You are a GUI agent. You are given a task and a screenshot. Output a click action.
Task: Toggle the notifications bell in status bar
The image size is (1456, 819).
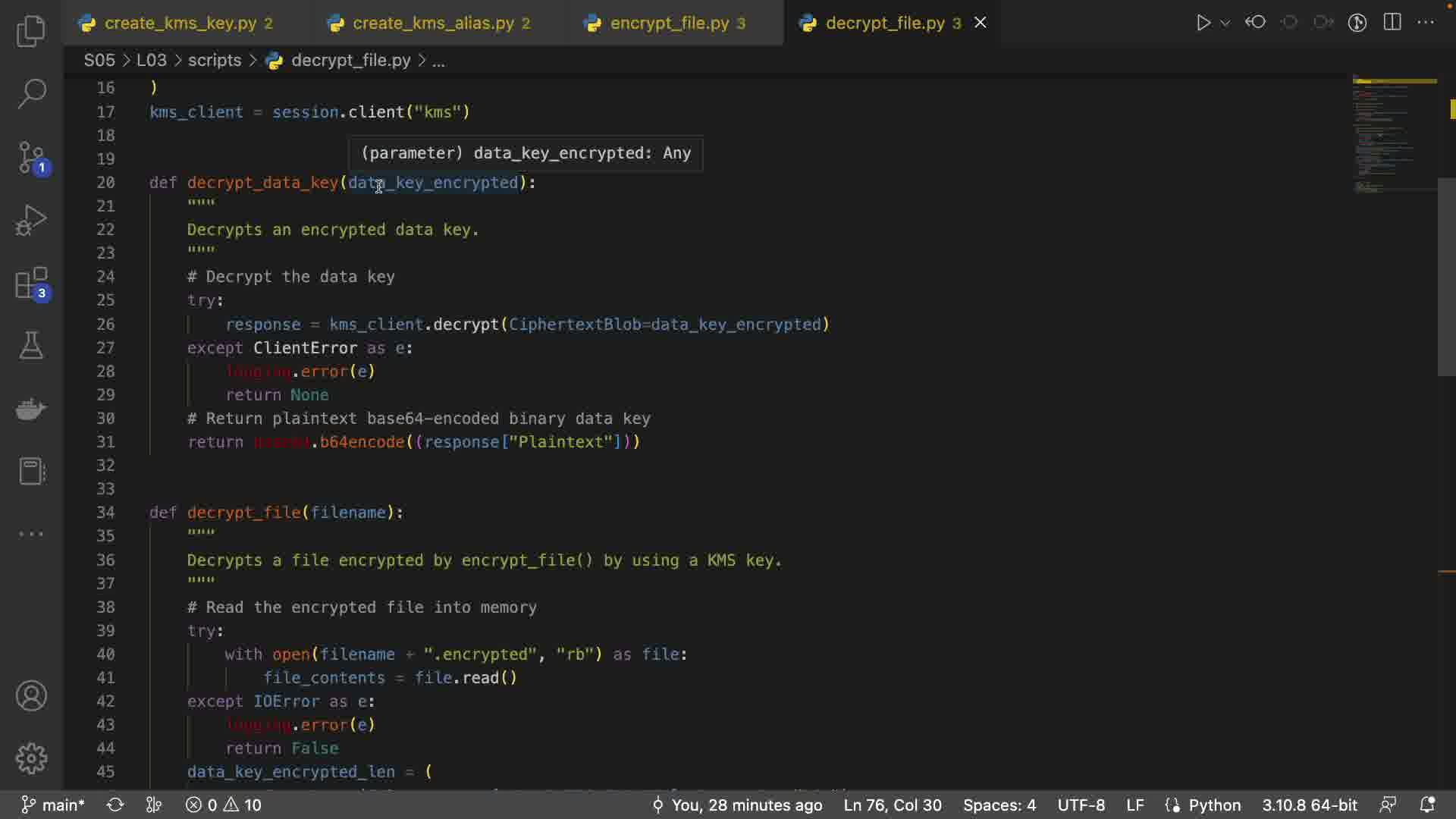[x=1426, y=805]
